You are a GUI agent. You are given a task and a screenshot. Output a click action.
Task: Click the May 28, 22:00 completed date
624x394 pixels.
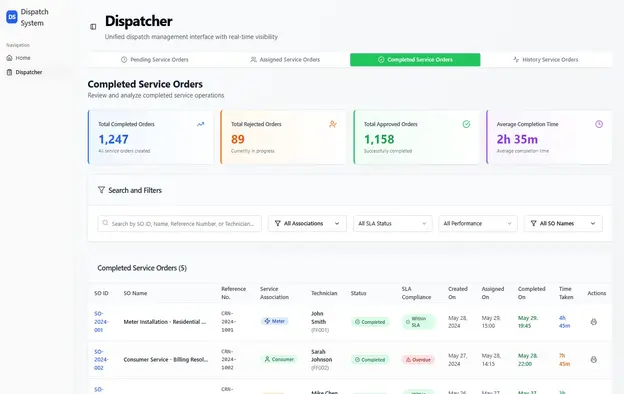click(528, 359)
